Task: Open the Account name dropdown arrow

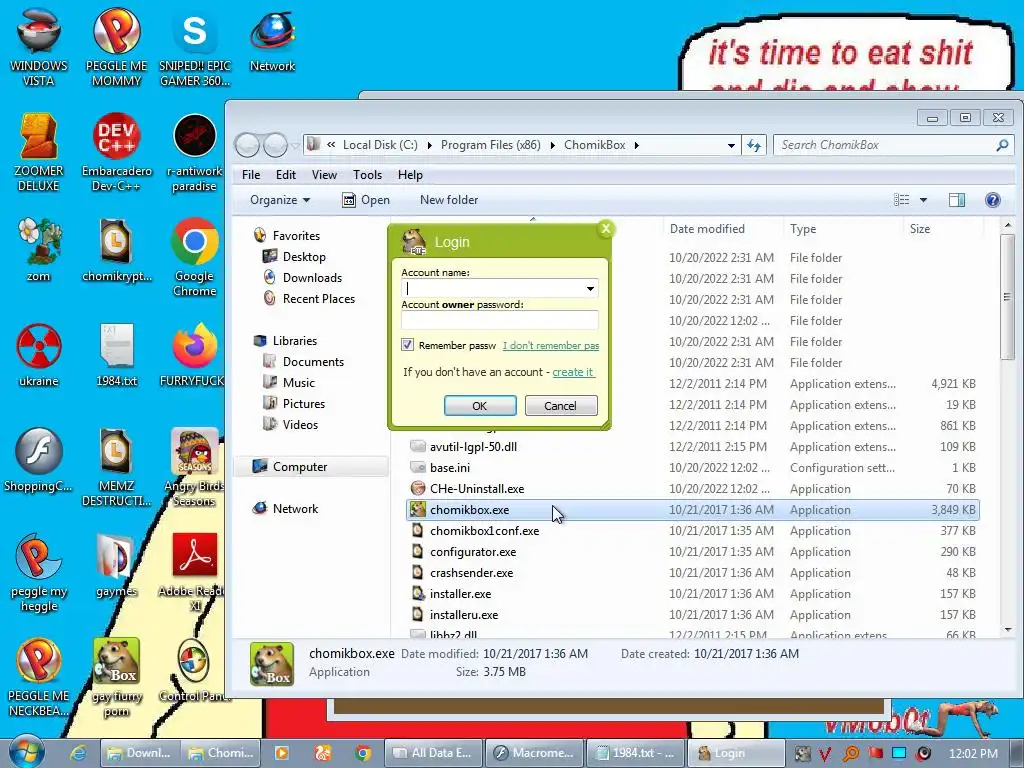Action: point(590,288)
